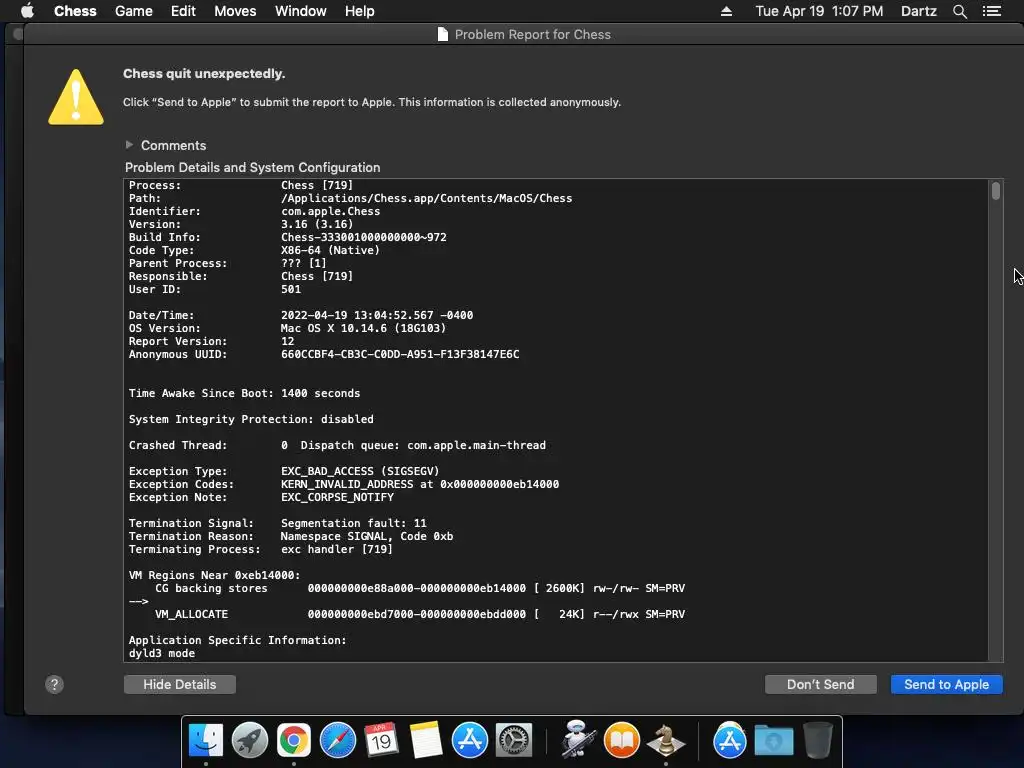Open the Help menu
1024x768 pixels.
[359, 11]
